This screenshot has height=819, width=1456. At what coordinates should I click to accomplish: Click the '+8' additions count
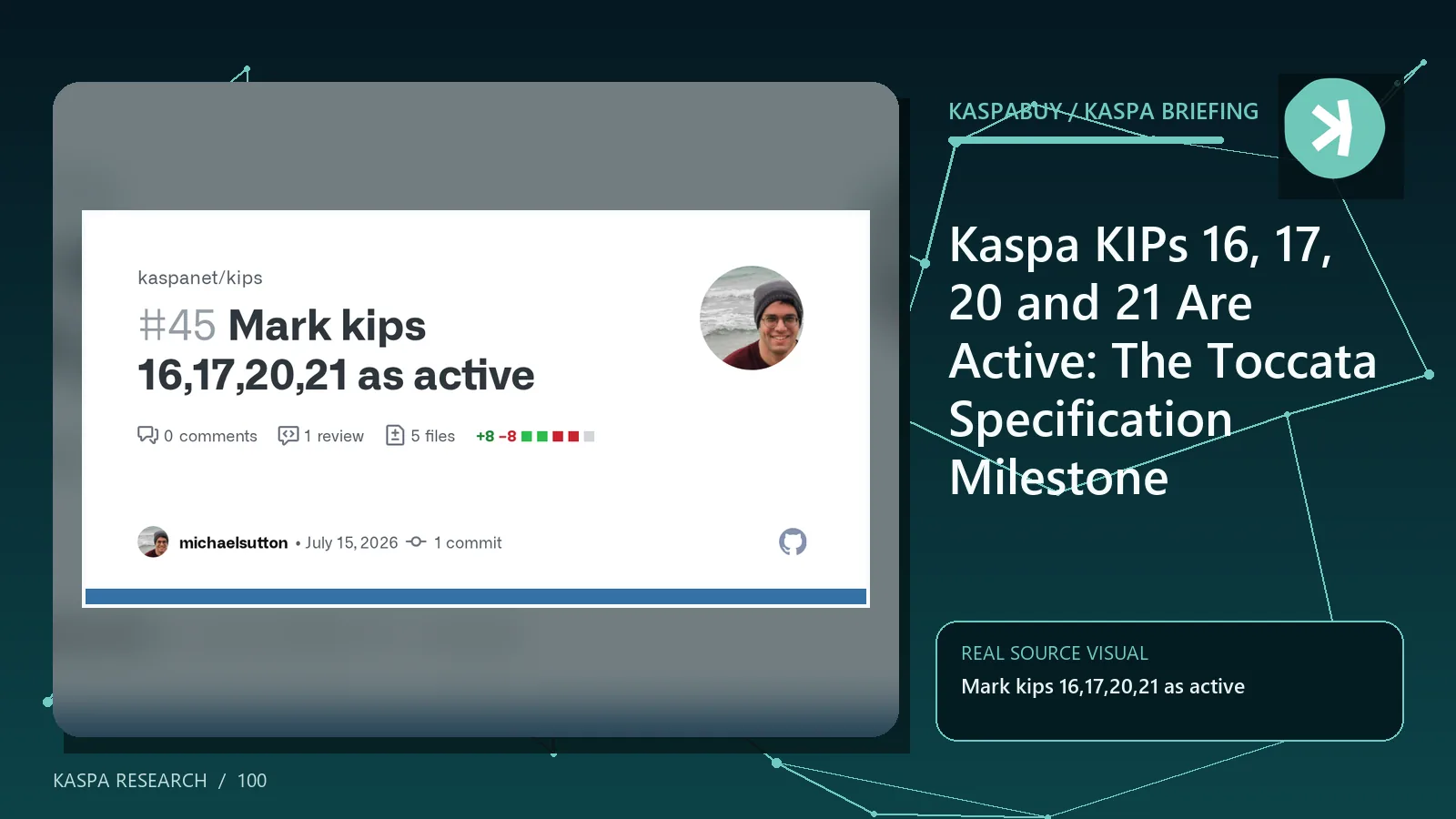[485, 436]
